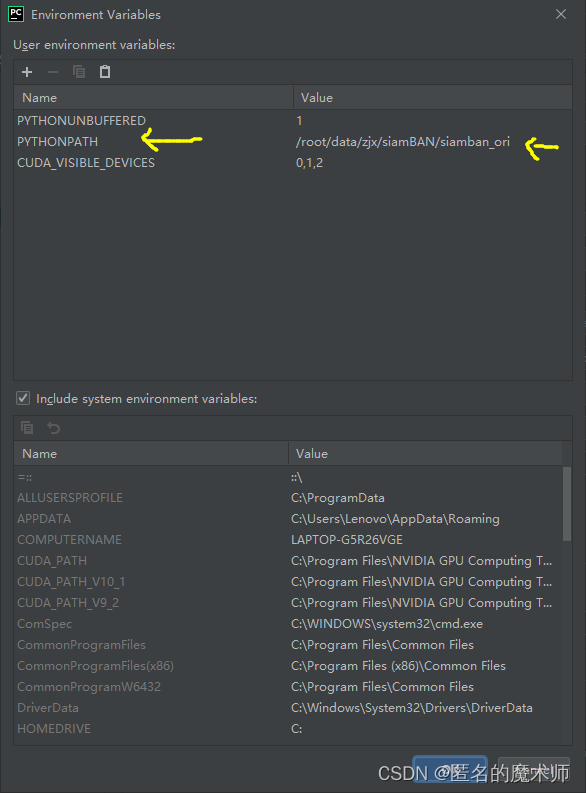Select ComSpec system variable
Image resolution: width=586 pixels, height=793 pixels.
click(x=44, y=624)
